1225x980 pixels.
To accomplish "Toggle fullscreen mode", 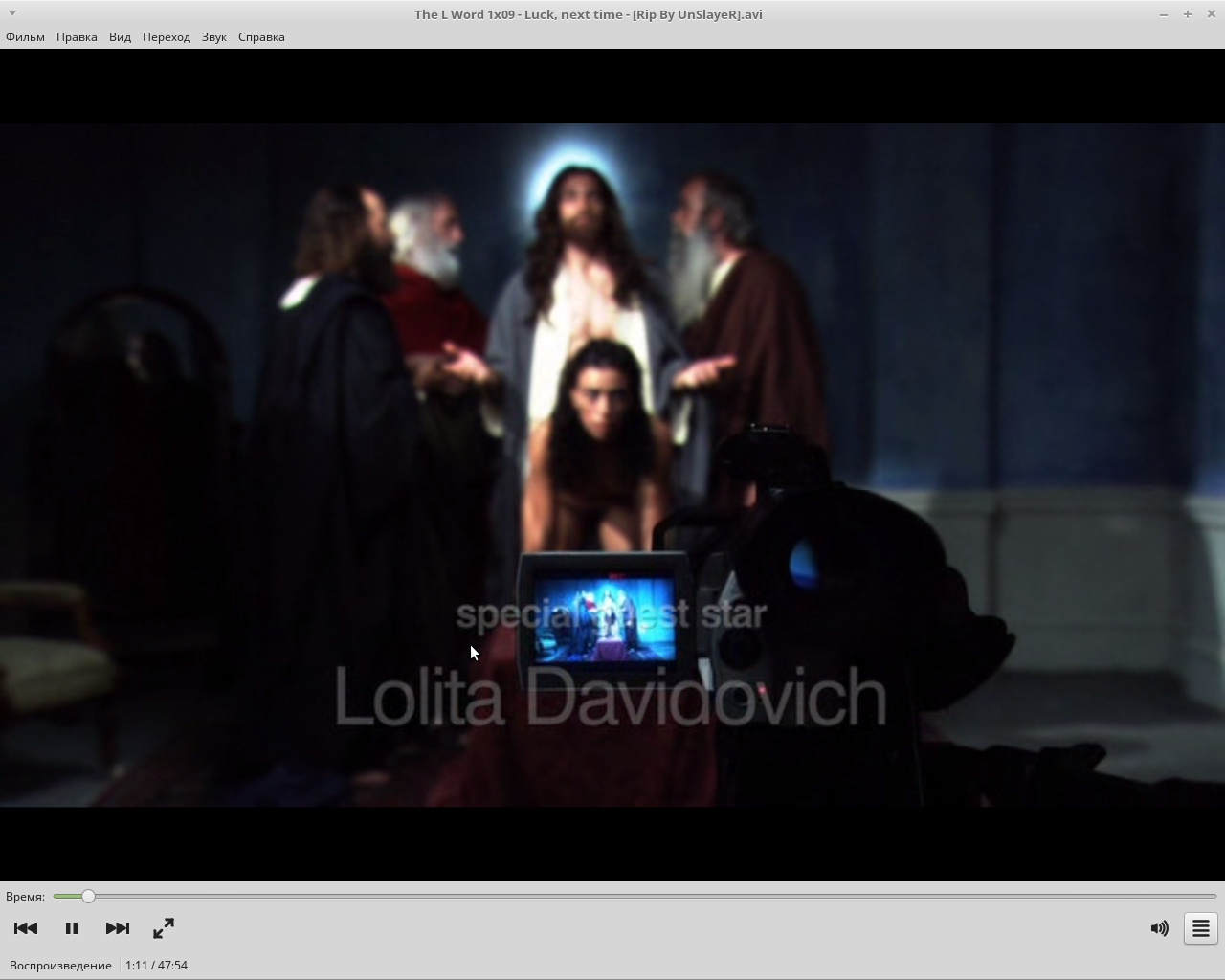I will [164, 928].
